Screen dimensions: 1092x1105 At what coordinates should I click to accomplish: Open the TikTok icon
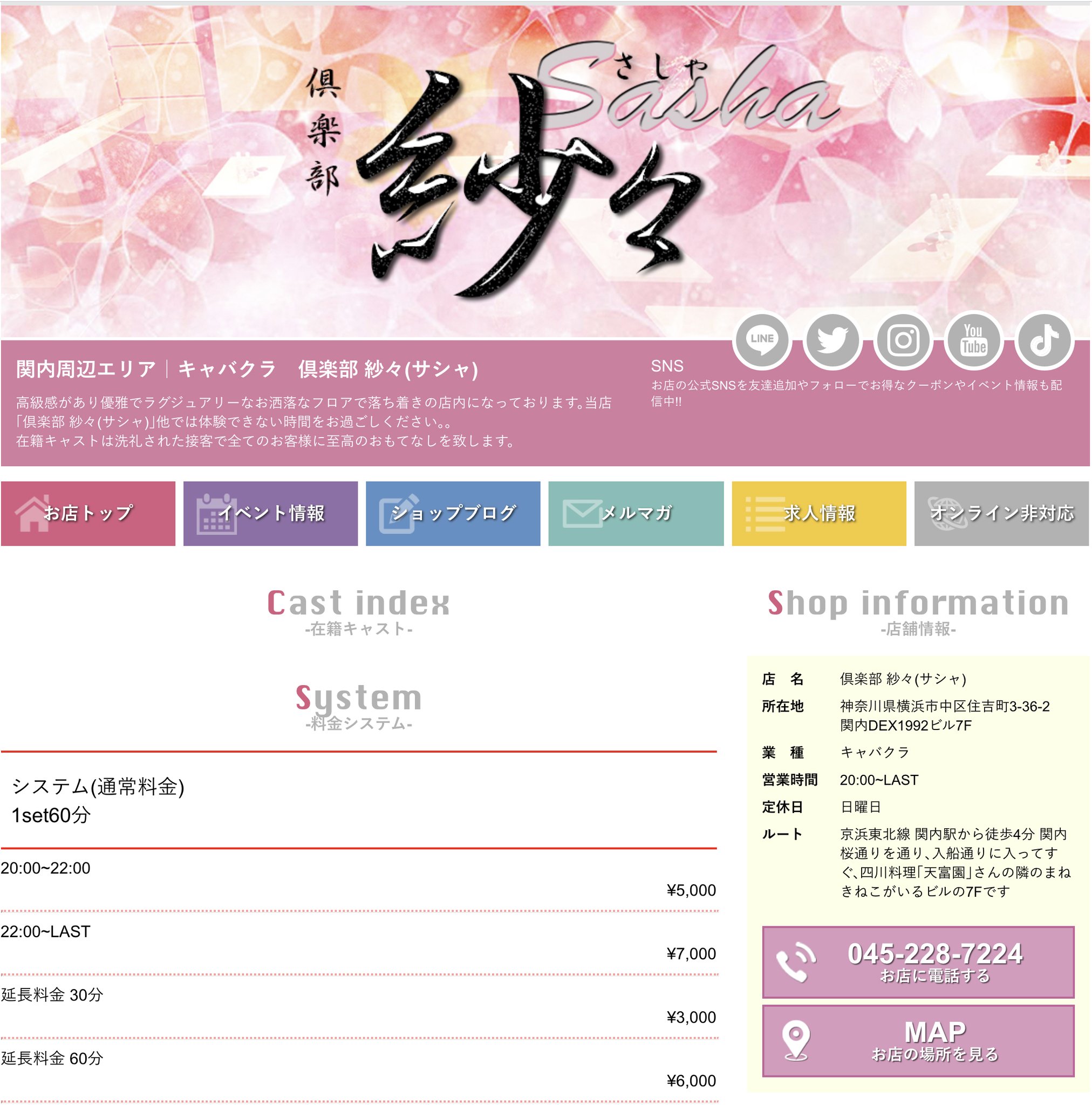pyautogui.click(x=1043, y=341)
